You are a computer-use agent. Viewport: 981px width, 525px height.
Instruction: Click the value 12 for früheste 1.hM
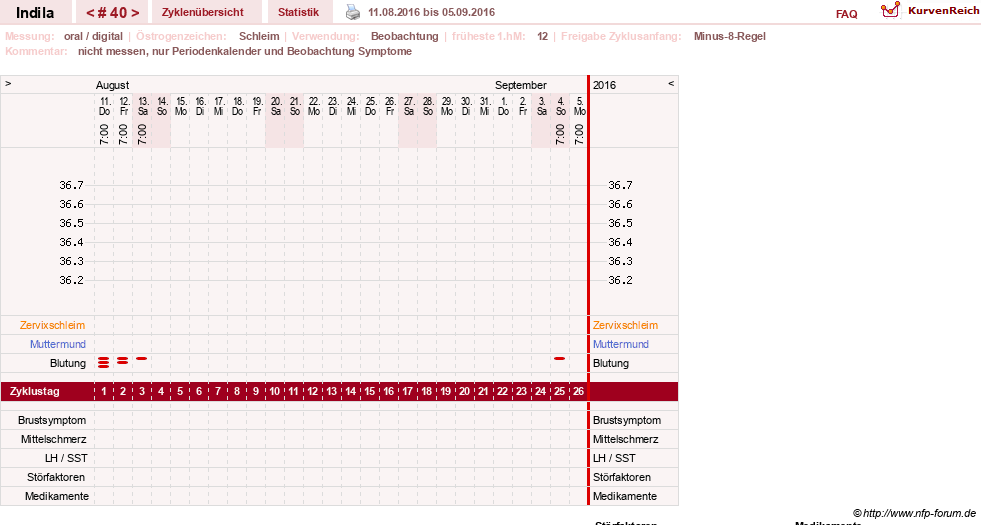[x=542, y=36]
